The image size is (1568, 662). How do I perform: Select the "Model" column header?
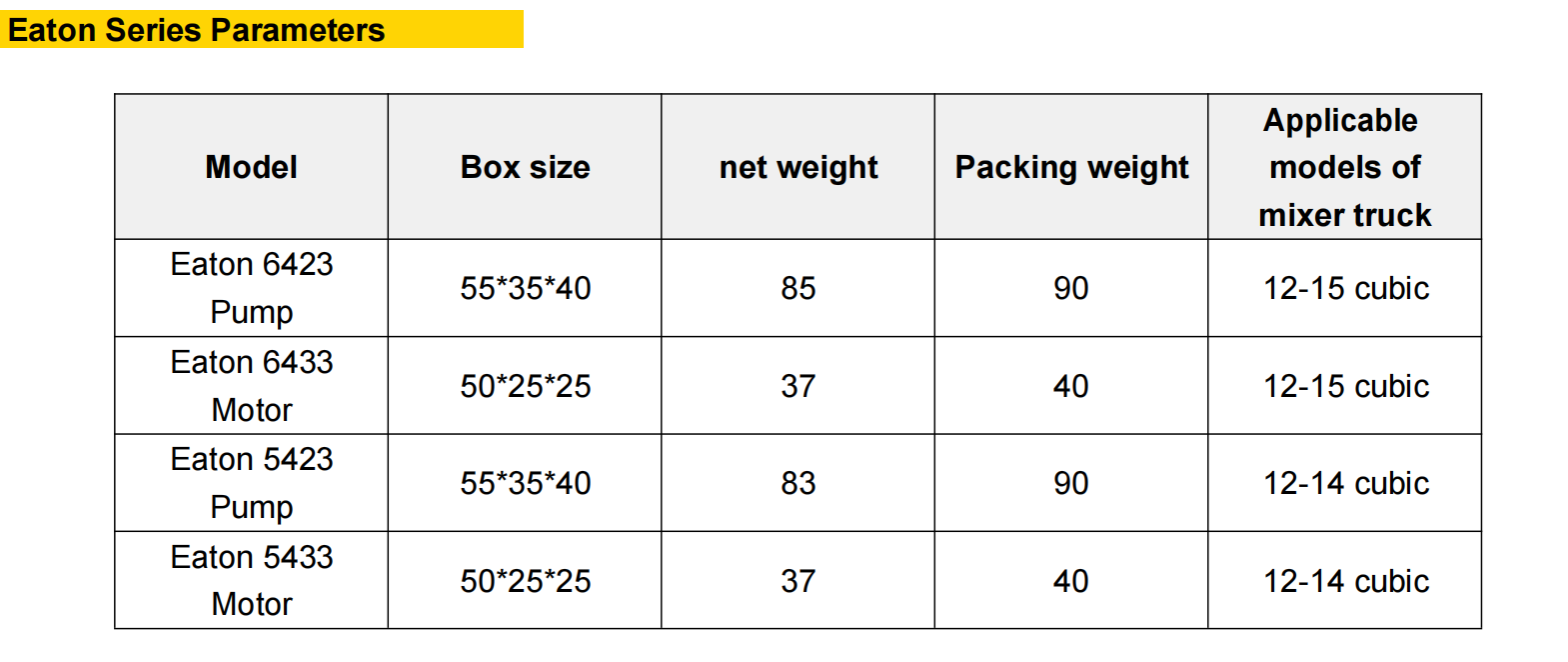coord(251,167)
